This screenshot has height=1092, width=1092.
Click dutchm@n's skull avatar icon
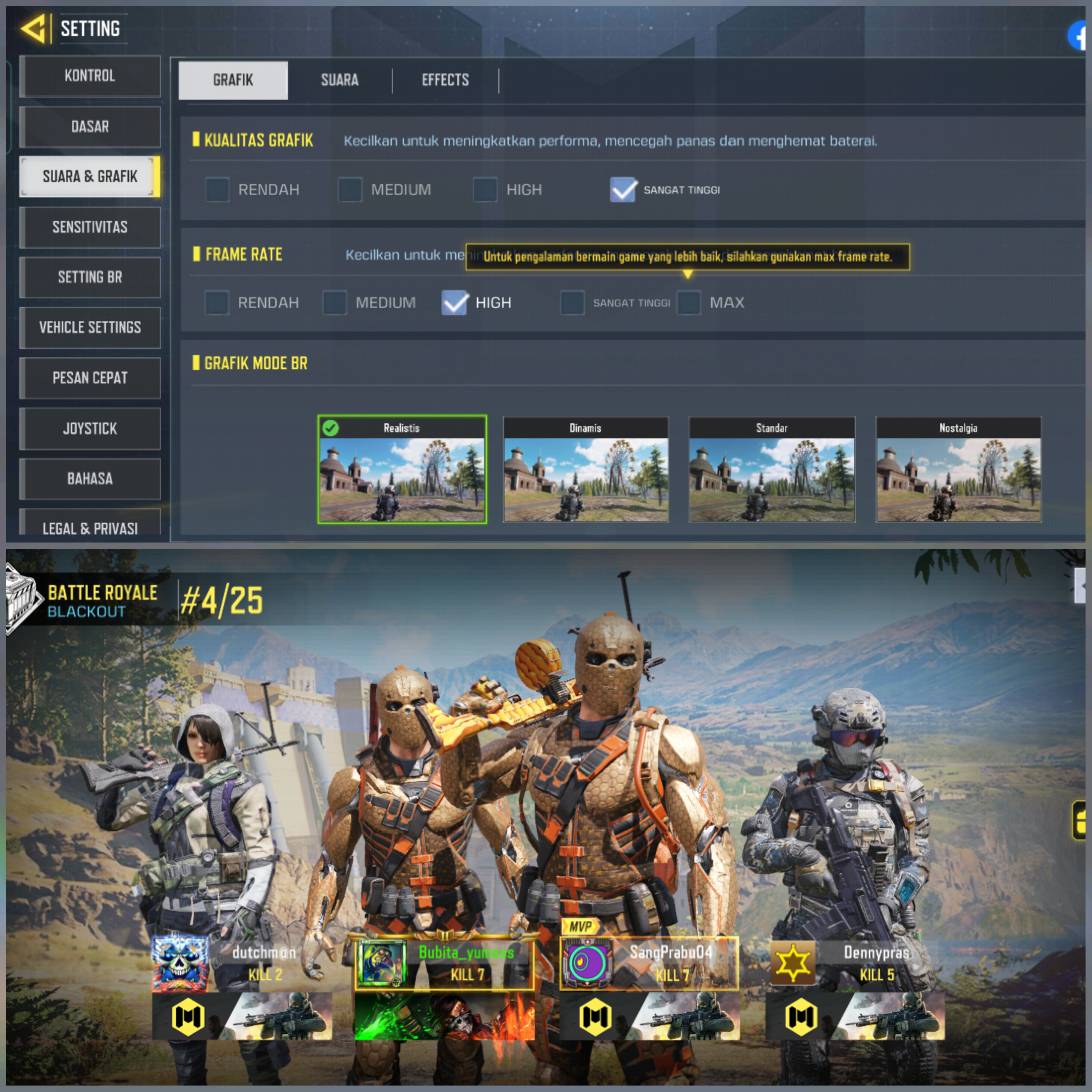pos(180,964)
